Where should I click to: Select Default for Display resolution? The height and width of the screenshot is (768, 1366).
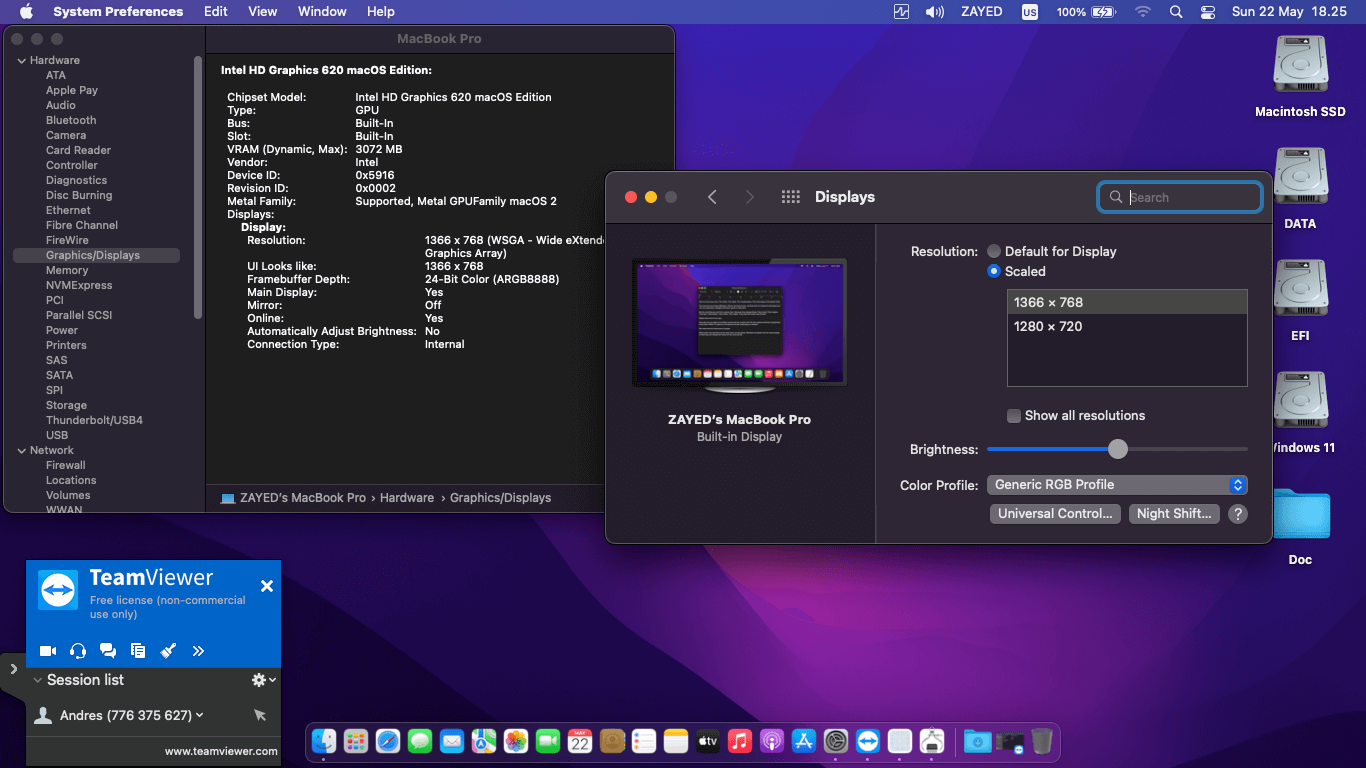(994, 251)
